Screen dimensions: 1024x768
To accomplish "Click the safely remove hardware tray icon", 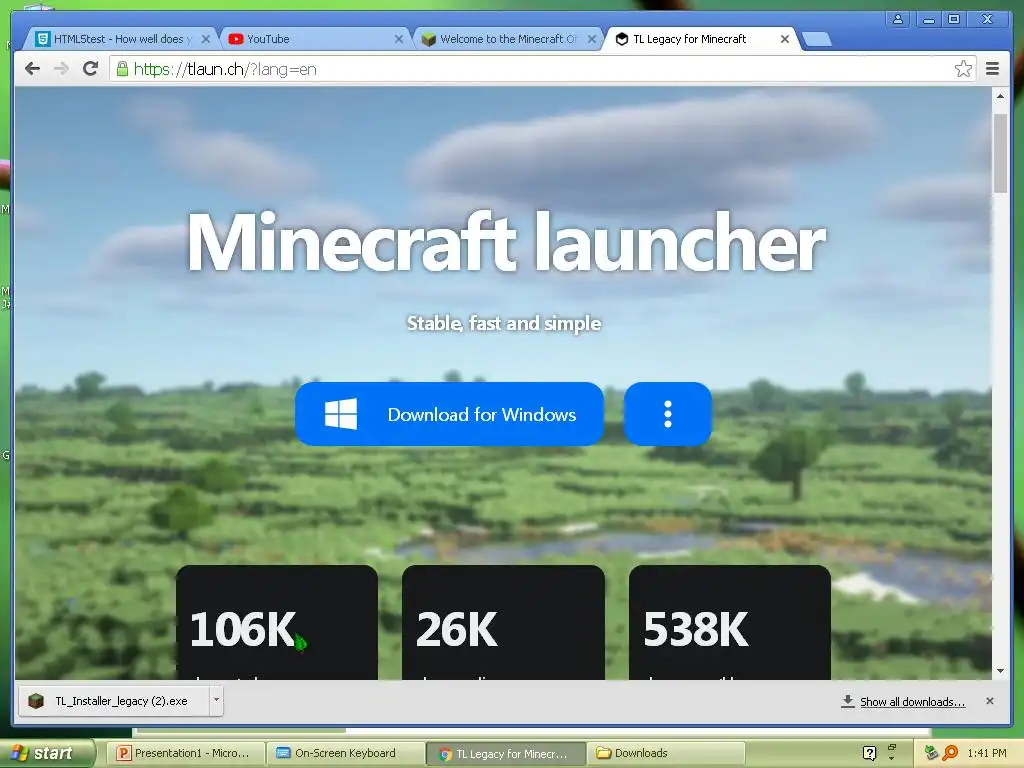I will [931, 753].
